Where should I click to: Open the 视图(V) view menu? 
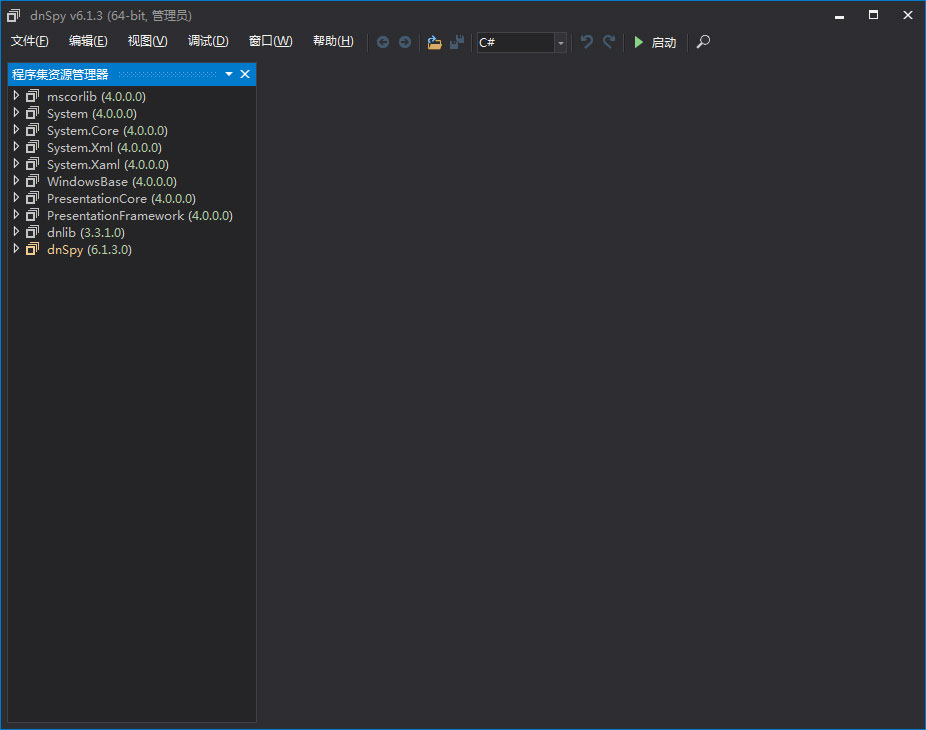(x=146, y=41)
